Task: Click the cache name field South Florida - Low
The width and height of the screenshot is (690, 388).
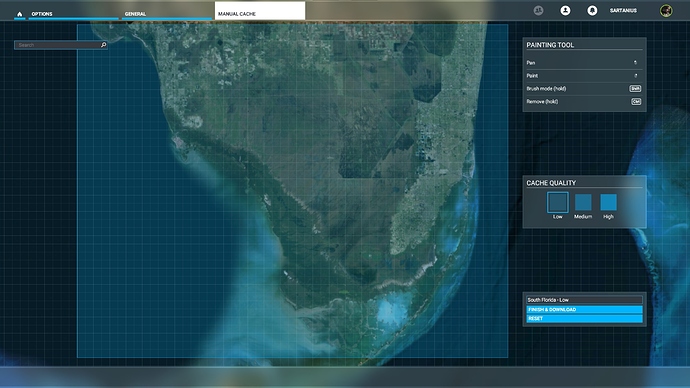Action: 584,300
